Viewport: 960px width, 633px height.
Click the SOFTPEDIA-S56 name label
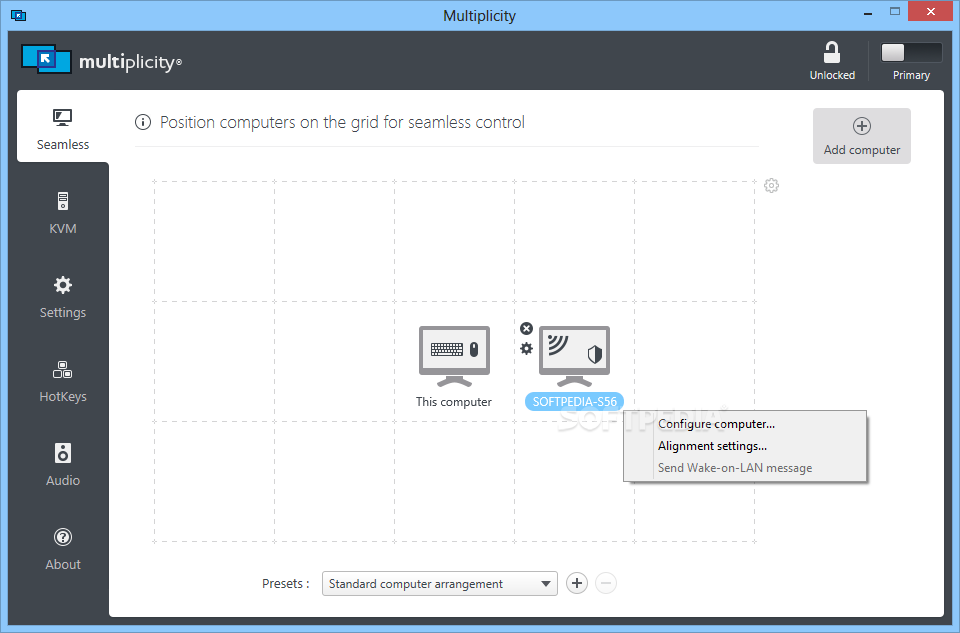click(574, 402)
